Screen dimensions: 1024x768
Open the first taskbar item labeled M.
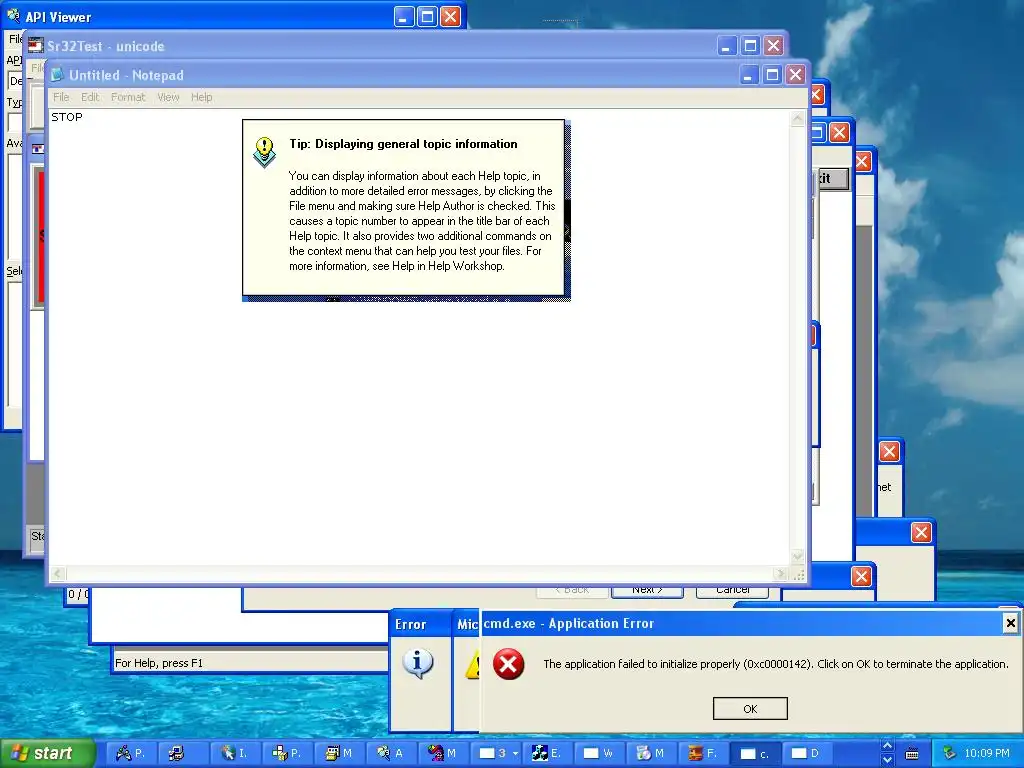coord(340,754)
